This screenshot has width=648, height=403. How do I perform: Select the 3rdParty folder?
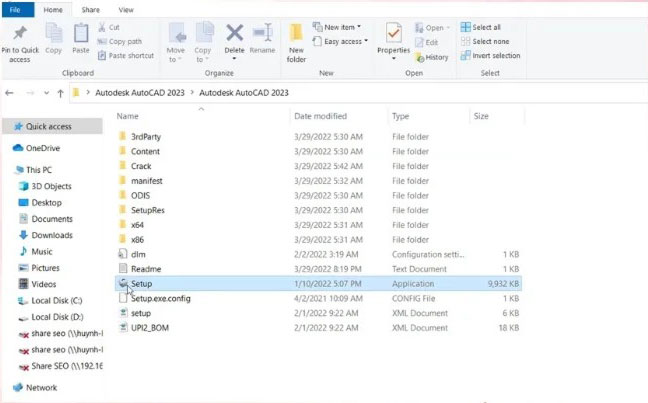coord(145,137)
